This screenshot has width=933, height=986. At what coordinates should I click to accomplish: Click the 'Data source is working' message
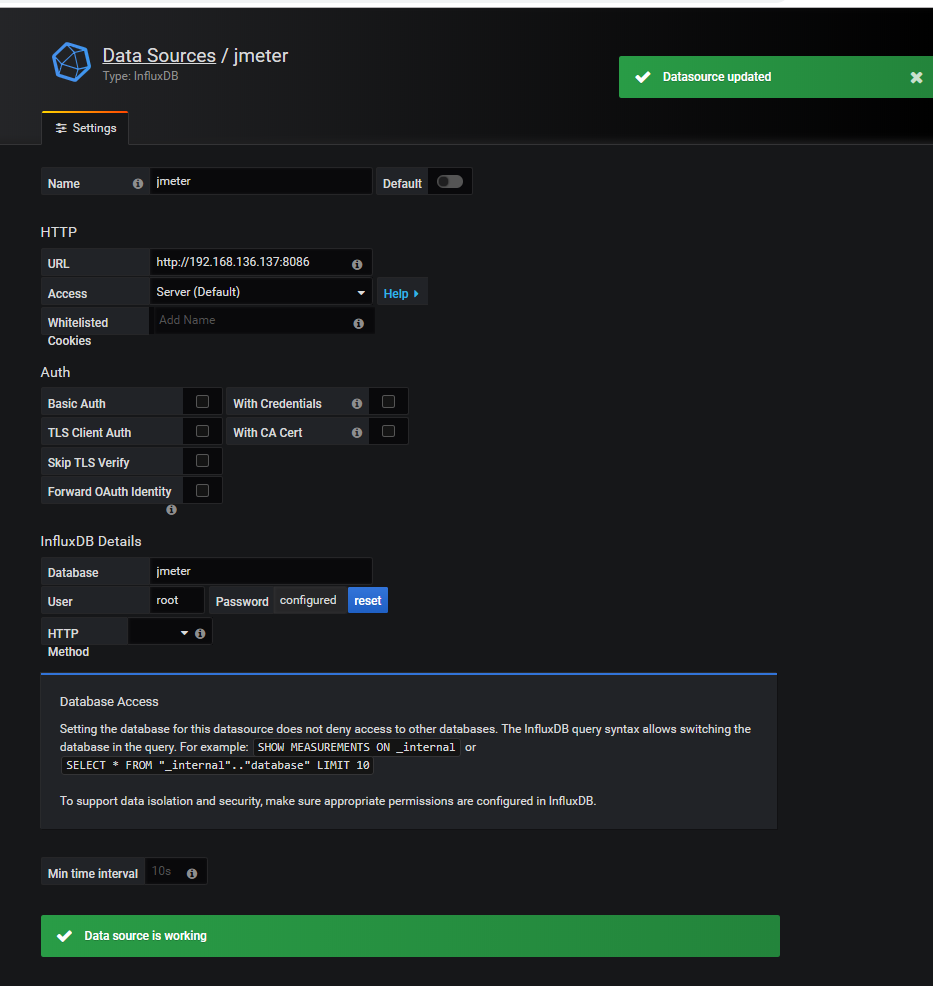[145, 936]
